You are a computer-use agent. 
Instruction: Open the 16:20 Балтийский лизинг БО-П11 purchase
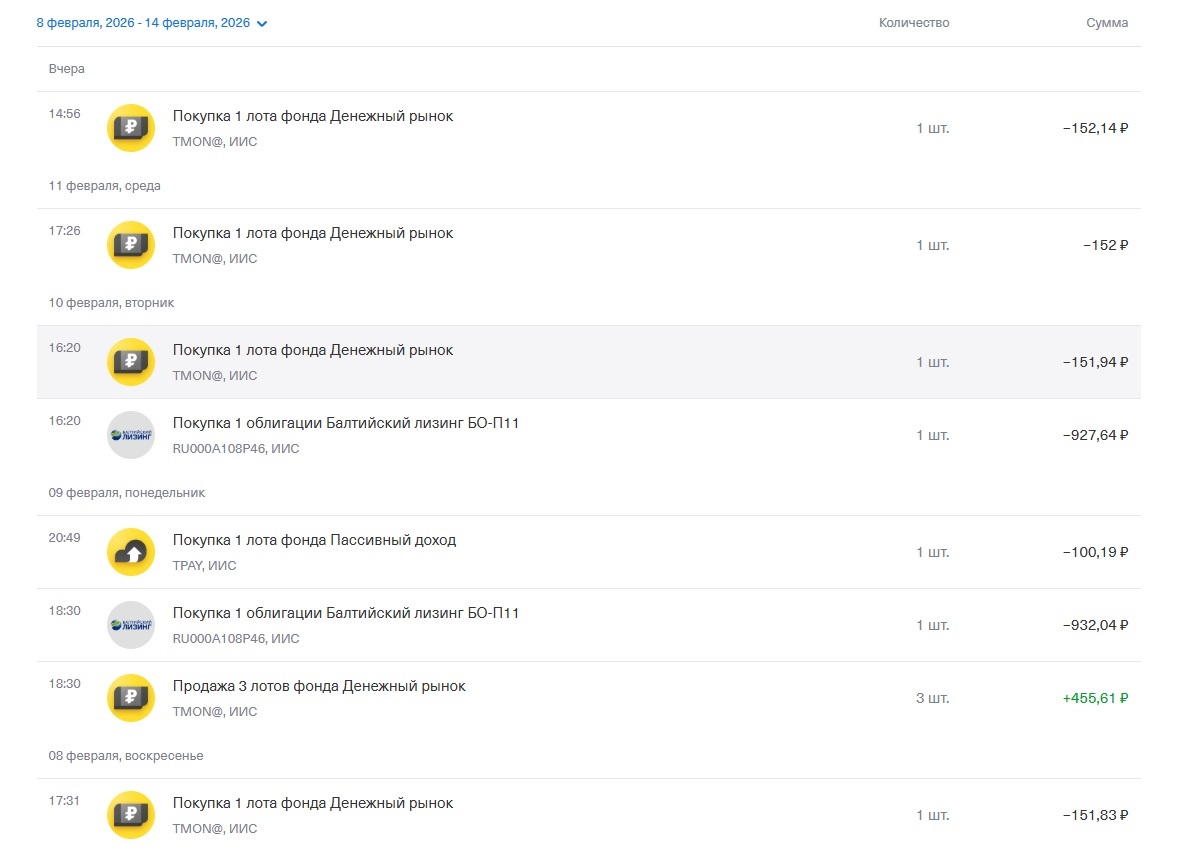coord(346,423)
